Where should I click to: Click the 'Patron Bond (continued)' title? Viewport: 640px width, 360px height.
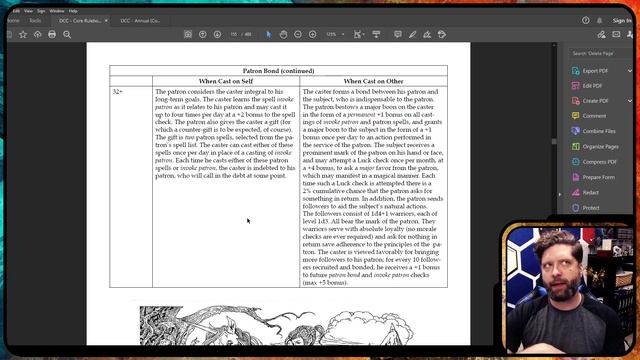(x=278, y=71)
